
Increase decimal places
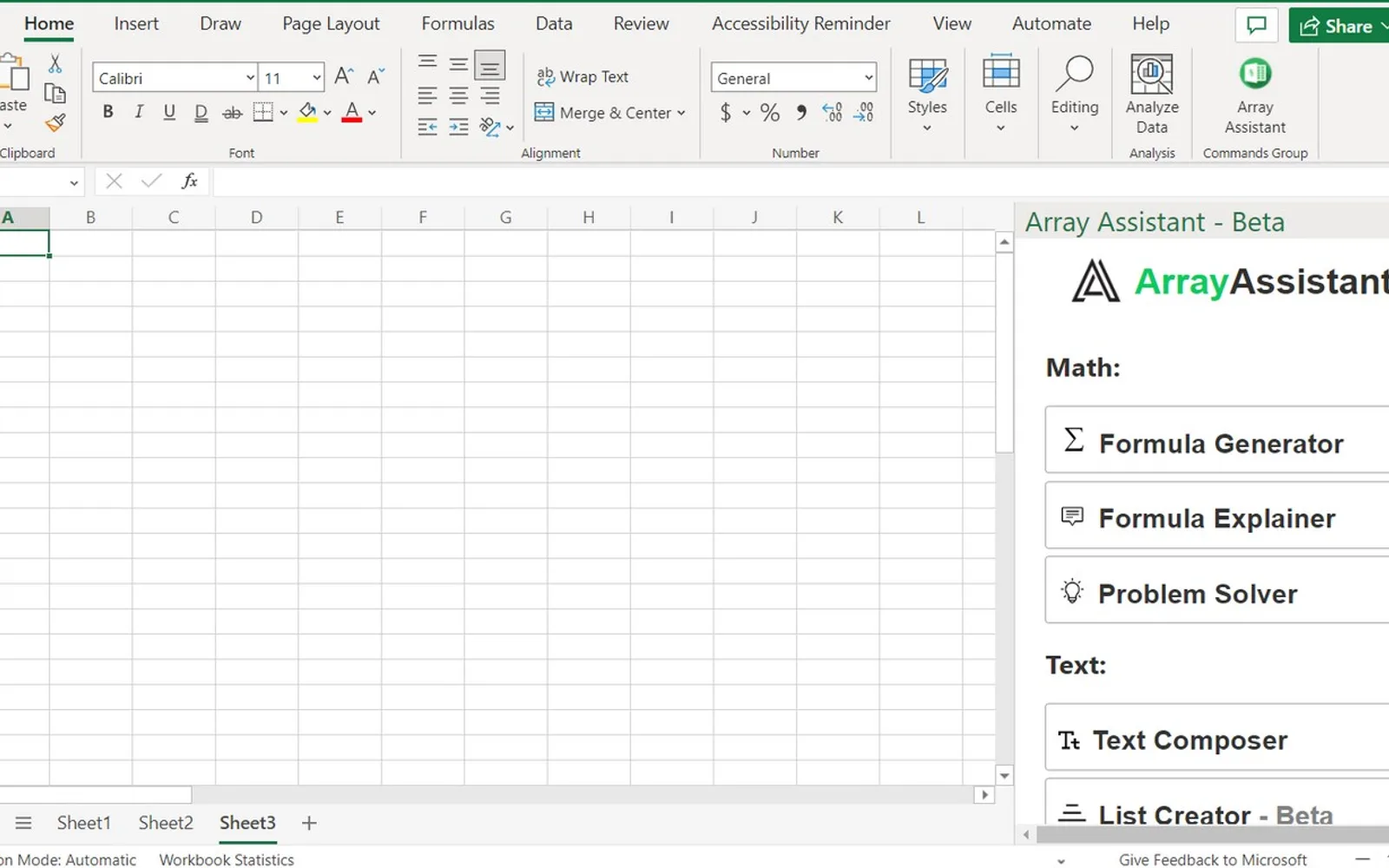(832, 113)
